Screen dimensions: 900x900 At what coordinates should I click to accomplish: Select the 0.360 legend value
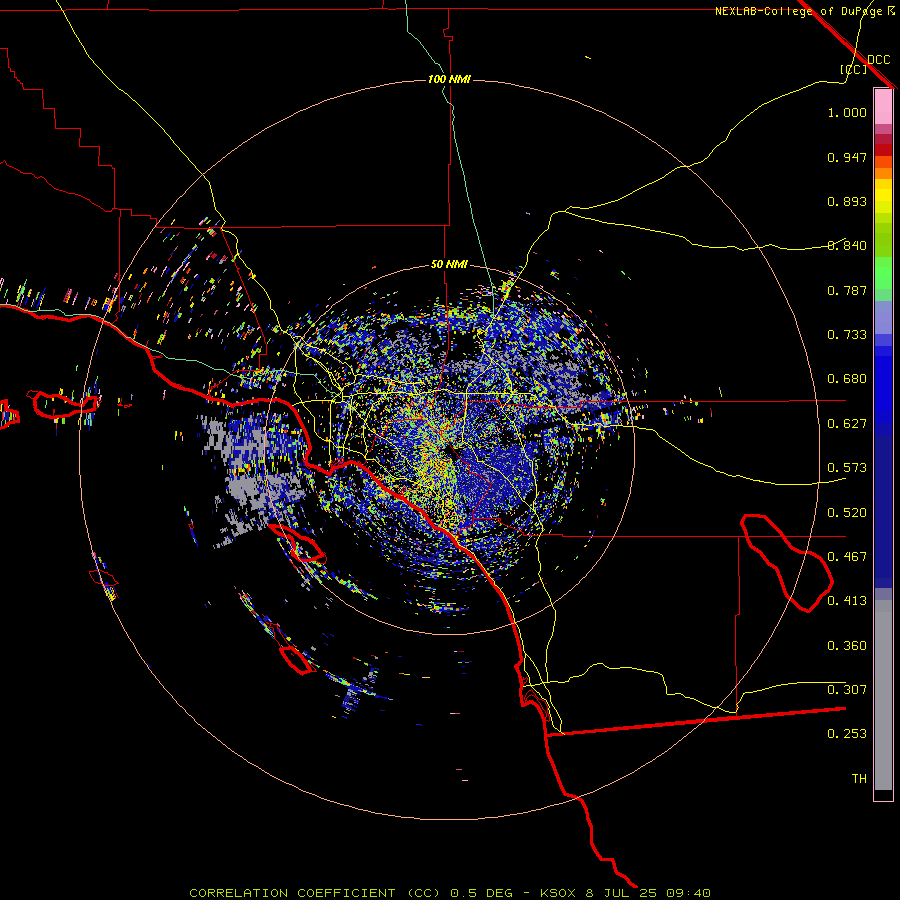(x=847, y=646)
